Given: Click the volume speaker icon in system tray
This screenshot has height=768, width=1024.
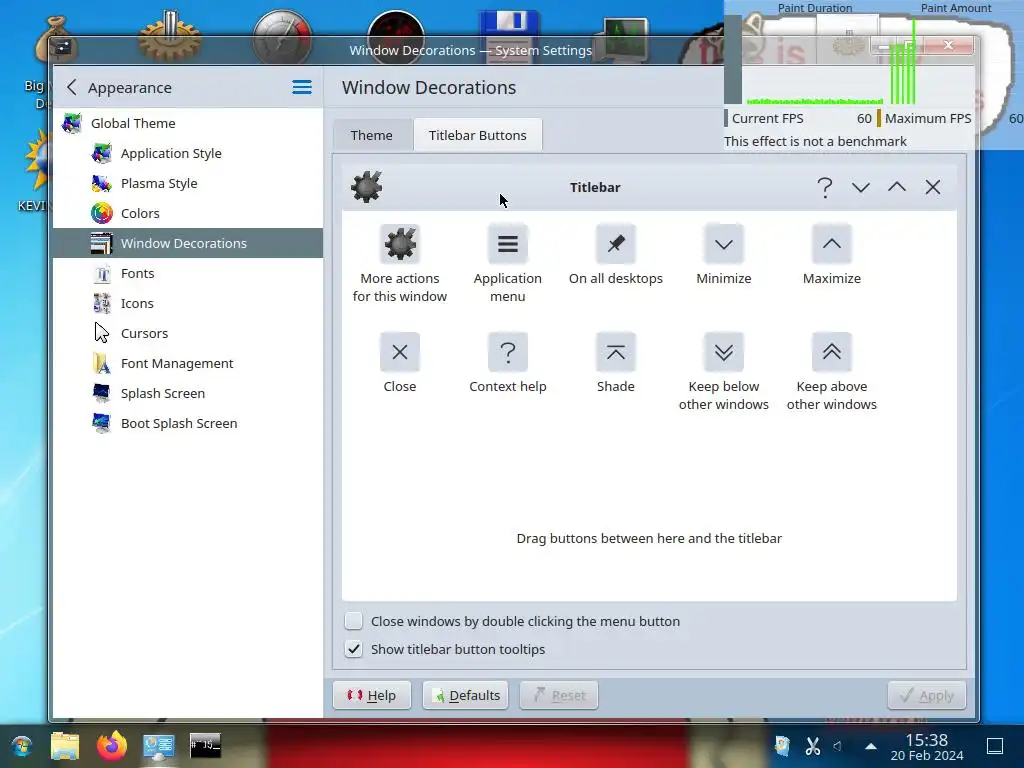Looking at the screenshot, I should click(838, 746).
